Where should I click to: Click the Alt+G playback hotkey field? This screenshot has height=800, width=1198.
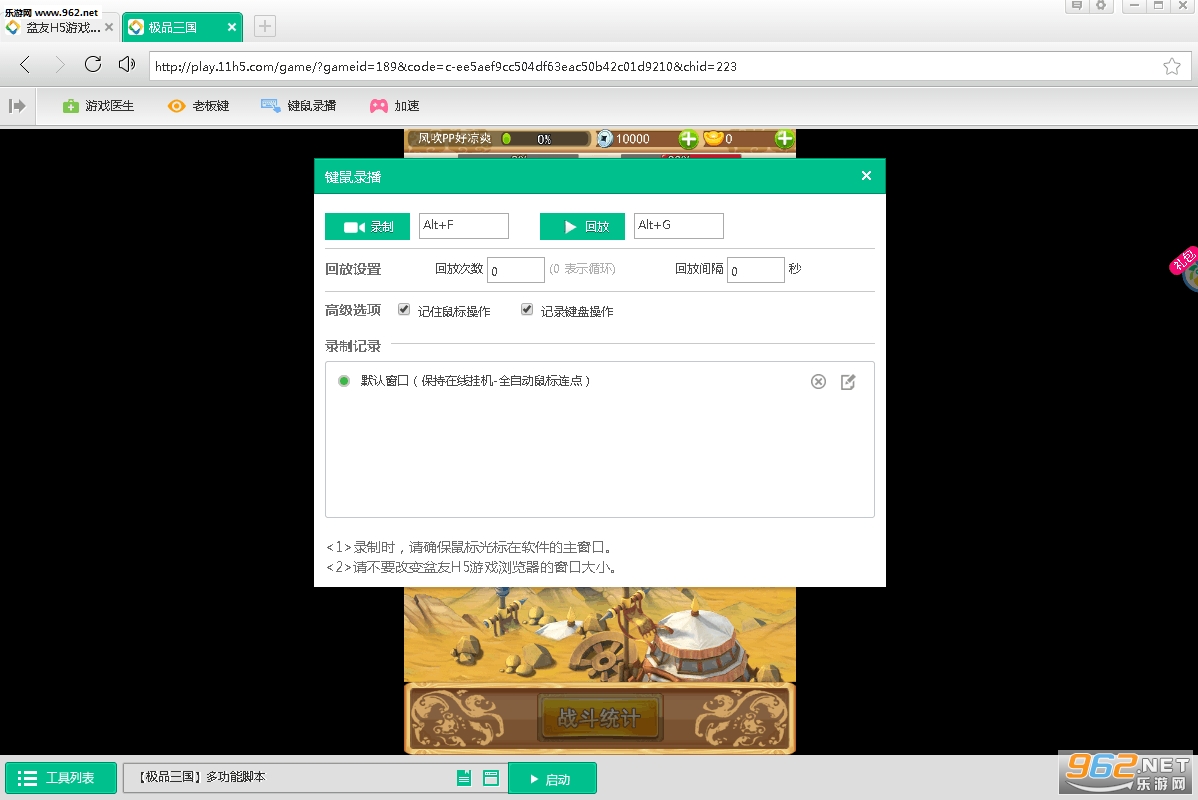(x=678, y=225)
